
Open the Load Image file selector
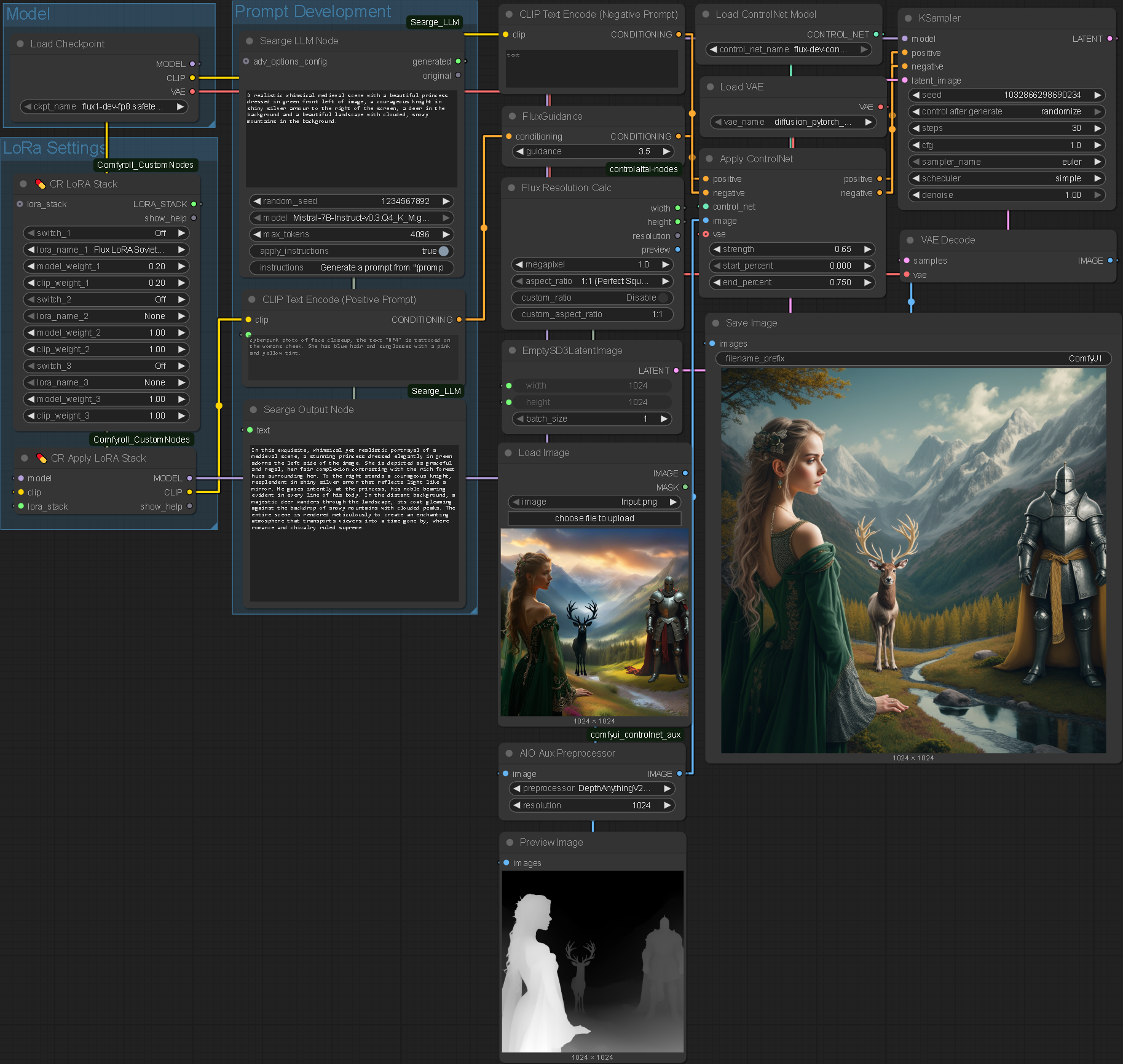pyautogui.click(x=594, y=502)
